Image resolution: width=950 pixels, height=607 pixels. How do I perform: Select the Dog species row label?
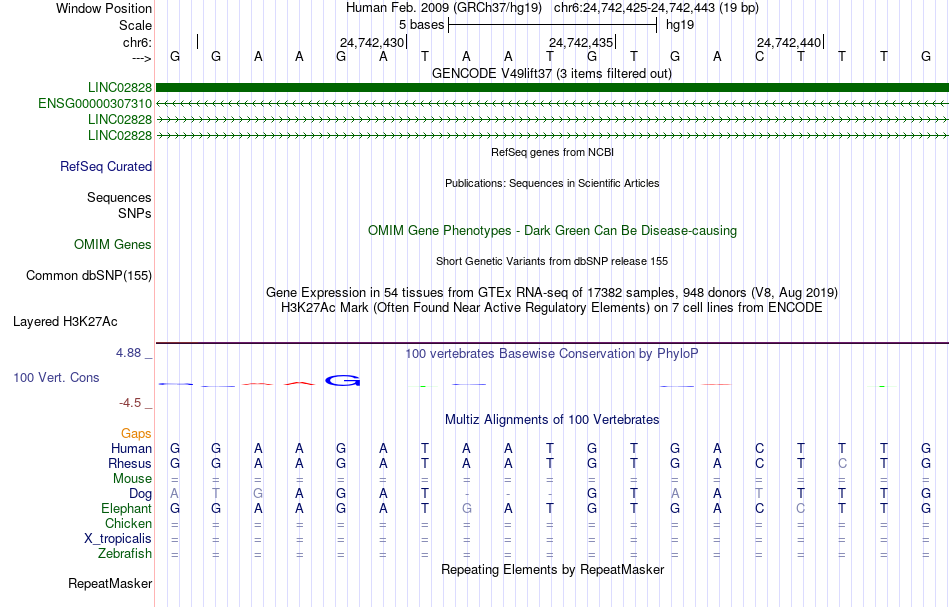coord(141,494)
